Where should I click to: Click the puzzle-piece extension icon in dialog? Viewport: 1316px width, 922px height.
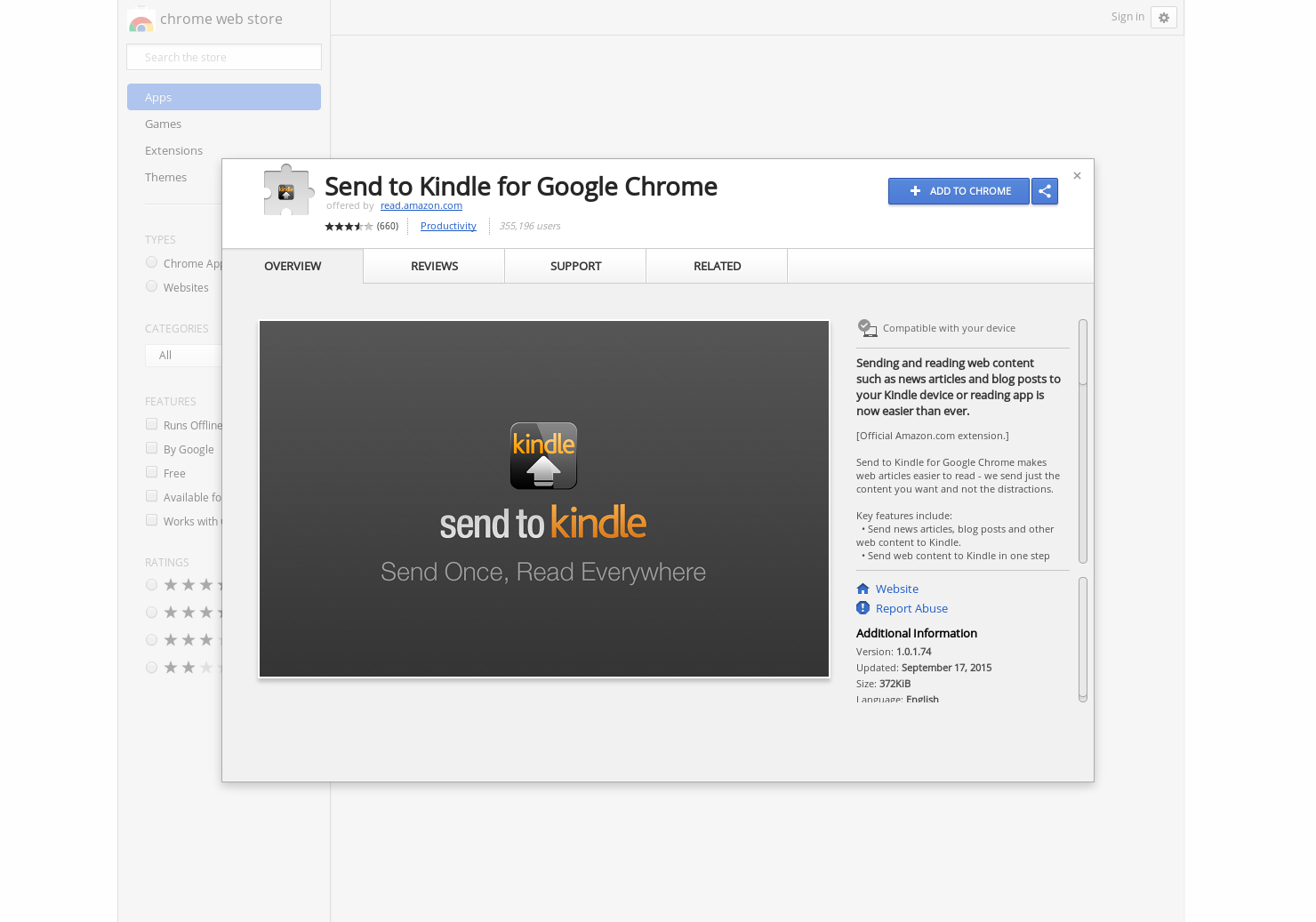pyautogui.click(x=288, y=189)
